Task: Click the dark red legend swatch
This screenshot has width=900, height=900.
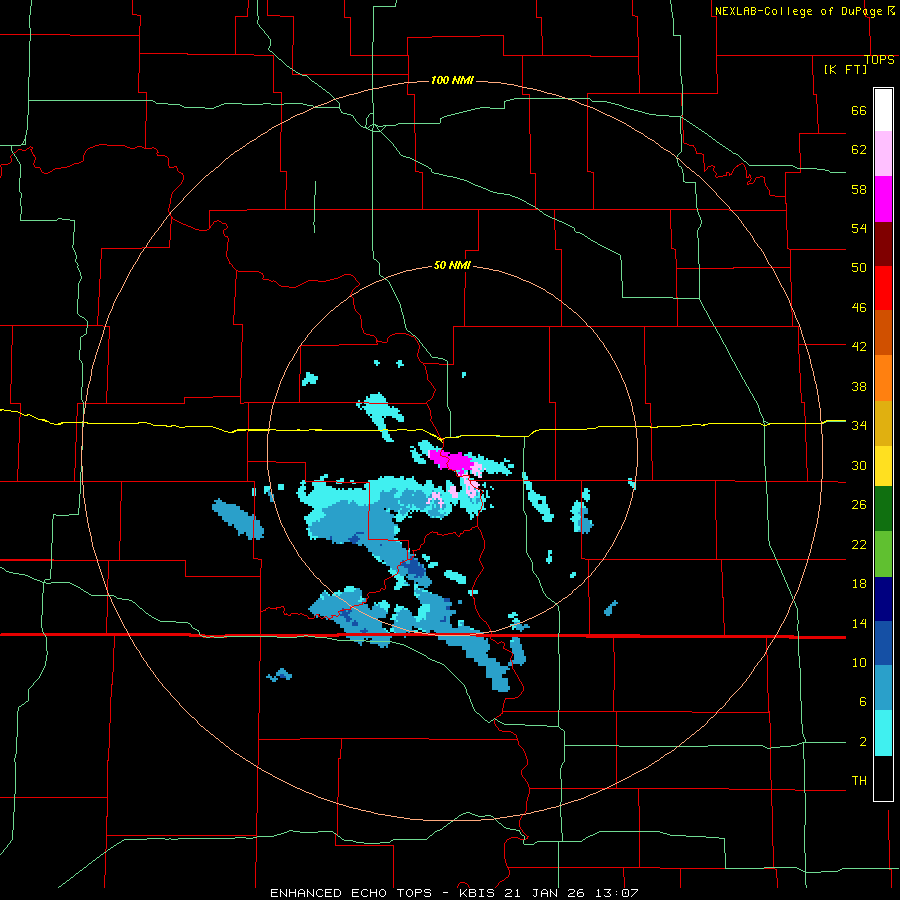Action: click(x=883, y=245)
